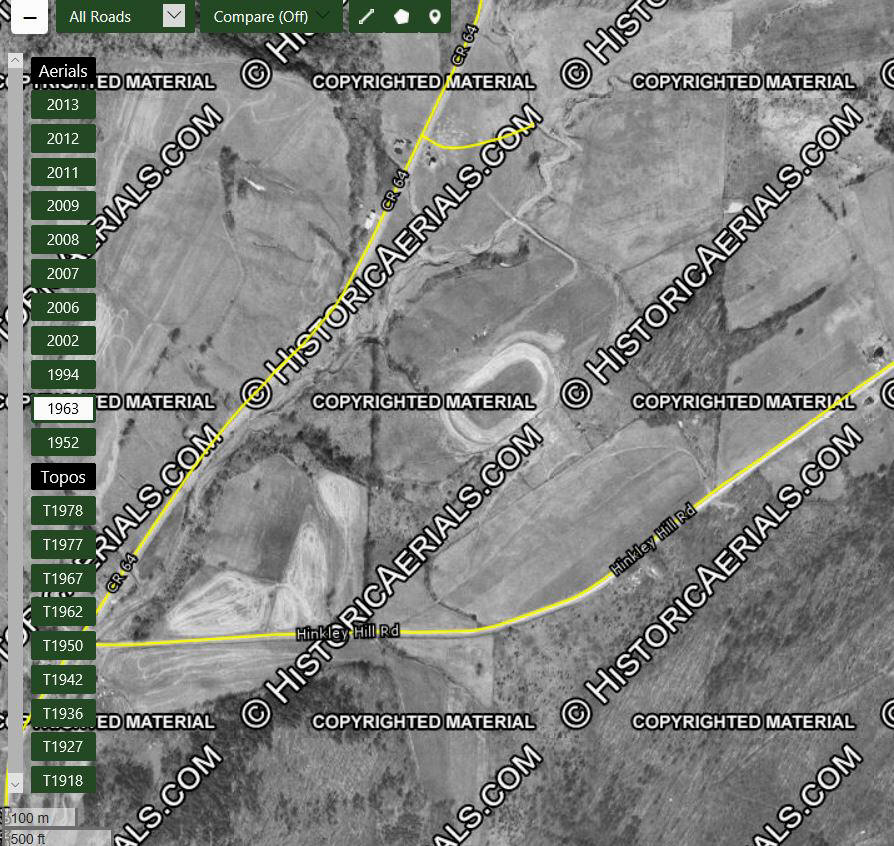Select the 2009 aerial imagery
This screenshot has width=894, height=846.
pyautogui.click(x=63, y=206)
